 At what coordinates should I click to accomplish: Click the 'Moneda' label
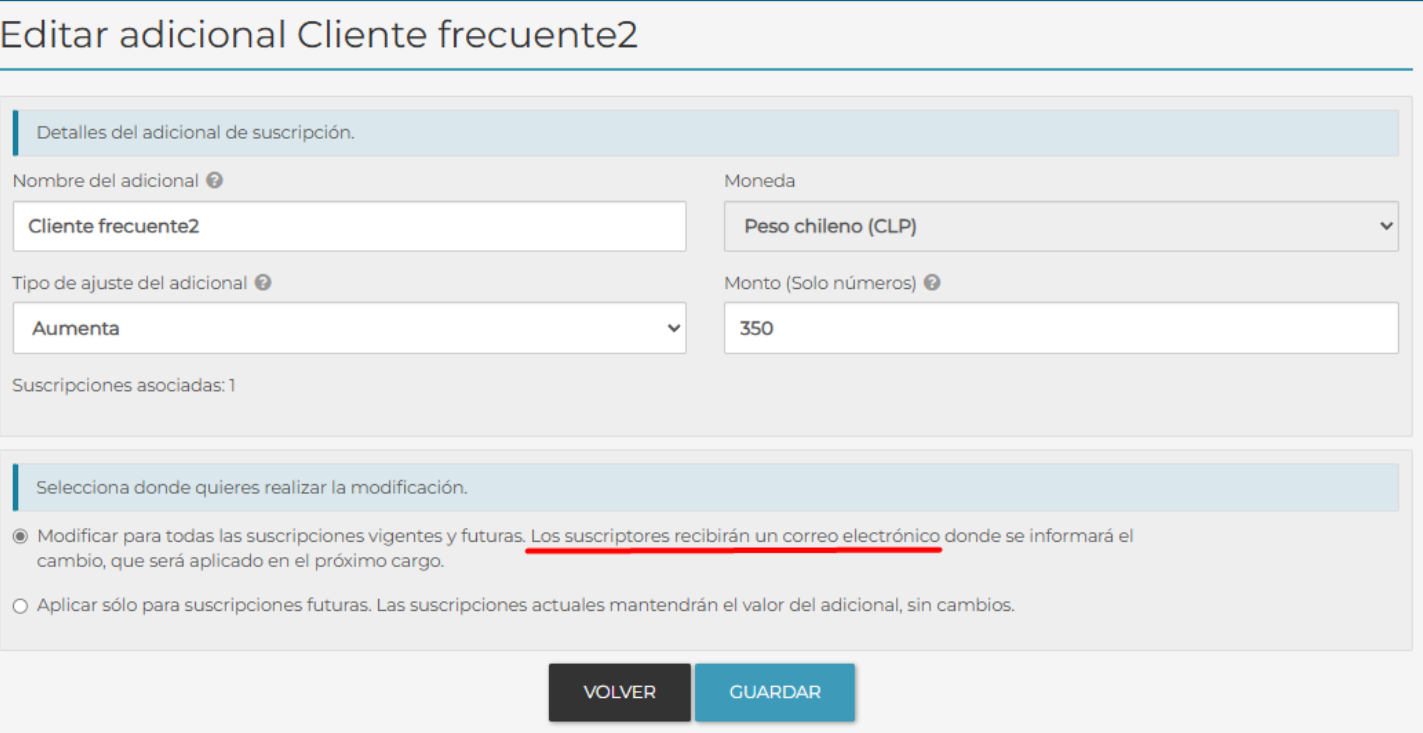(760, 181)
